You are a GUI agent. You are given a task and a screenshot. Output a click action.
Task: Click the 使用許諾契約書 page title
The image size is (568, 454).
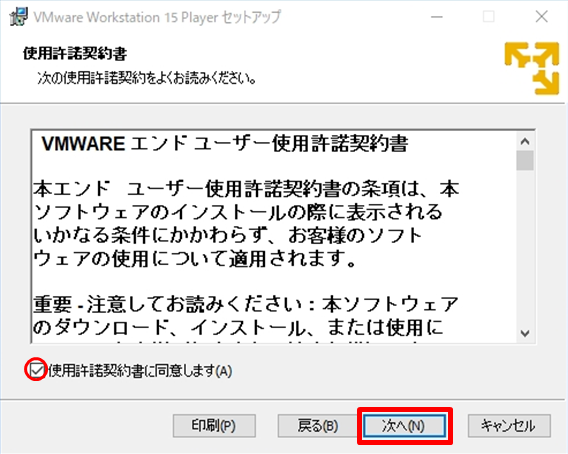pyautogui.click(x=75, y=54)
